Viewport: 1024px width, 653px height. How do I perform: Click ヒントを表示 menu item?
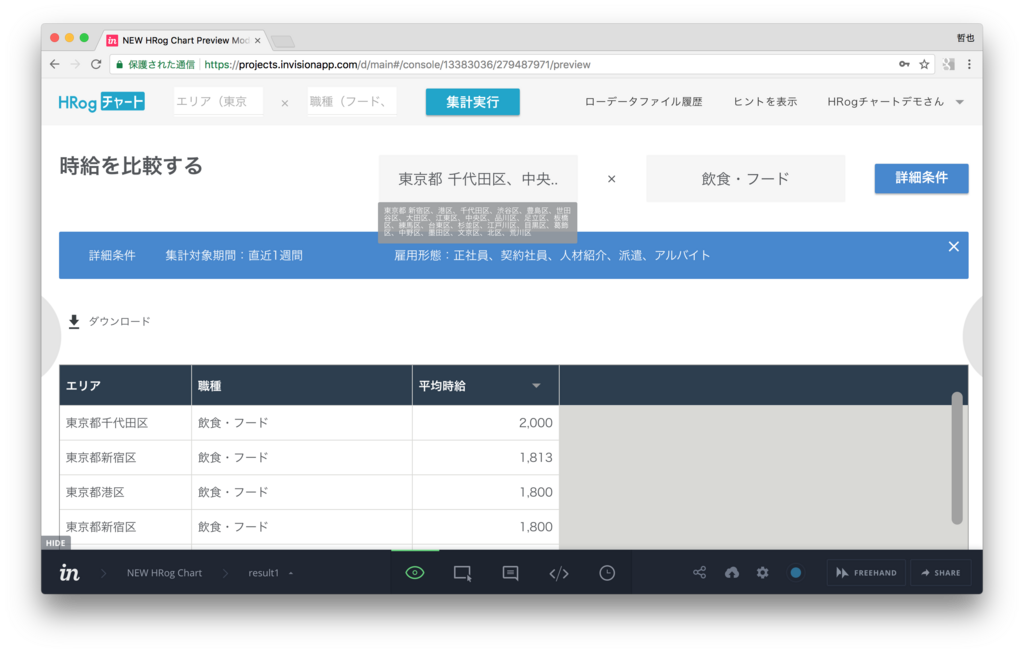pyautogui.click(x=765, y=102)
